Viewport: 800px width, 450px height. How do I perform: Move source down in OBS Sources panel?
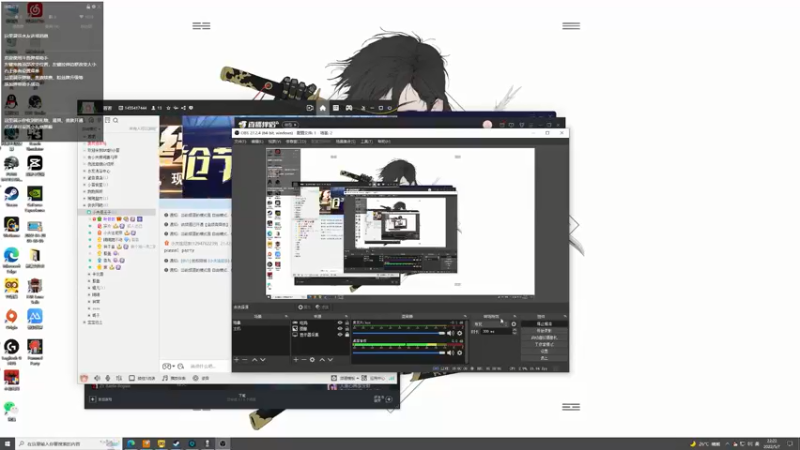click(330, 360)
